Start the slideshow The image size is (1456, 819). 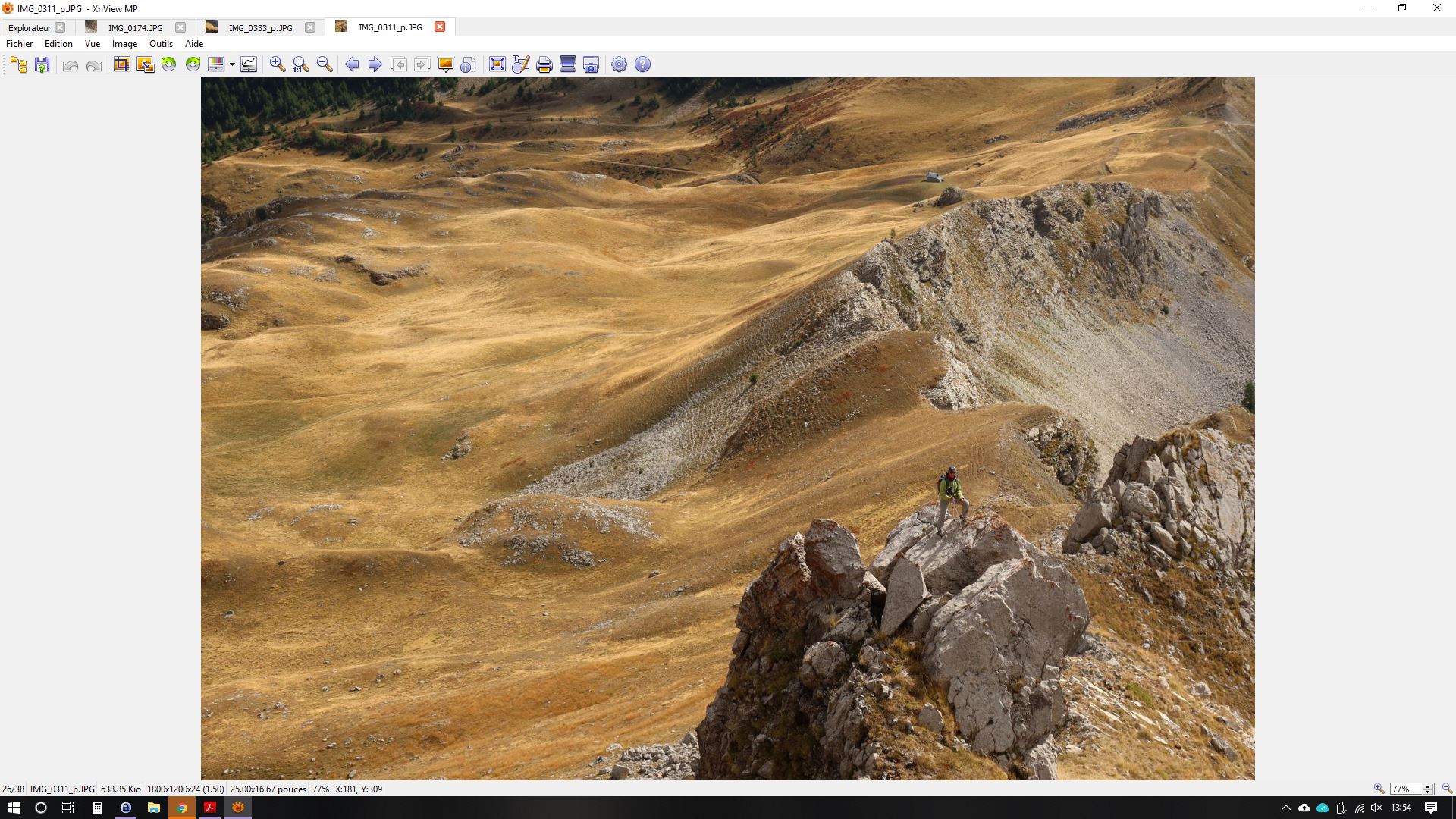445,64
